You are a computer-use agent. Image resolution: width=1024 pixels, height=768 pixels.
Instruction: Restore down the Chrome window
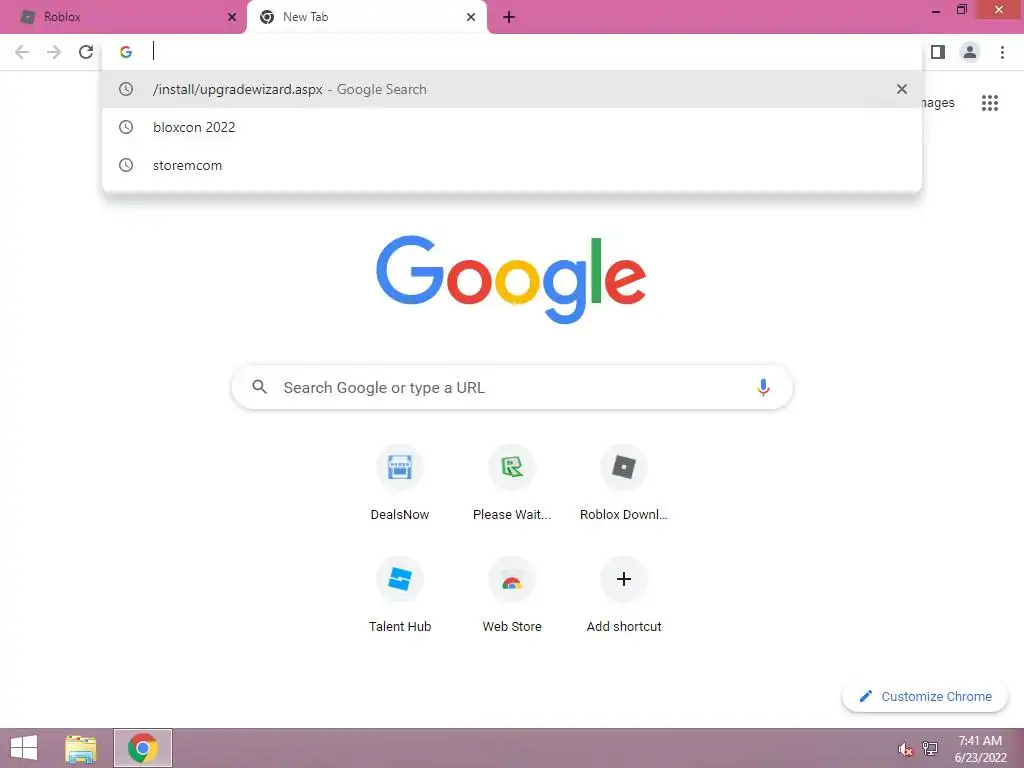962,10
